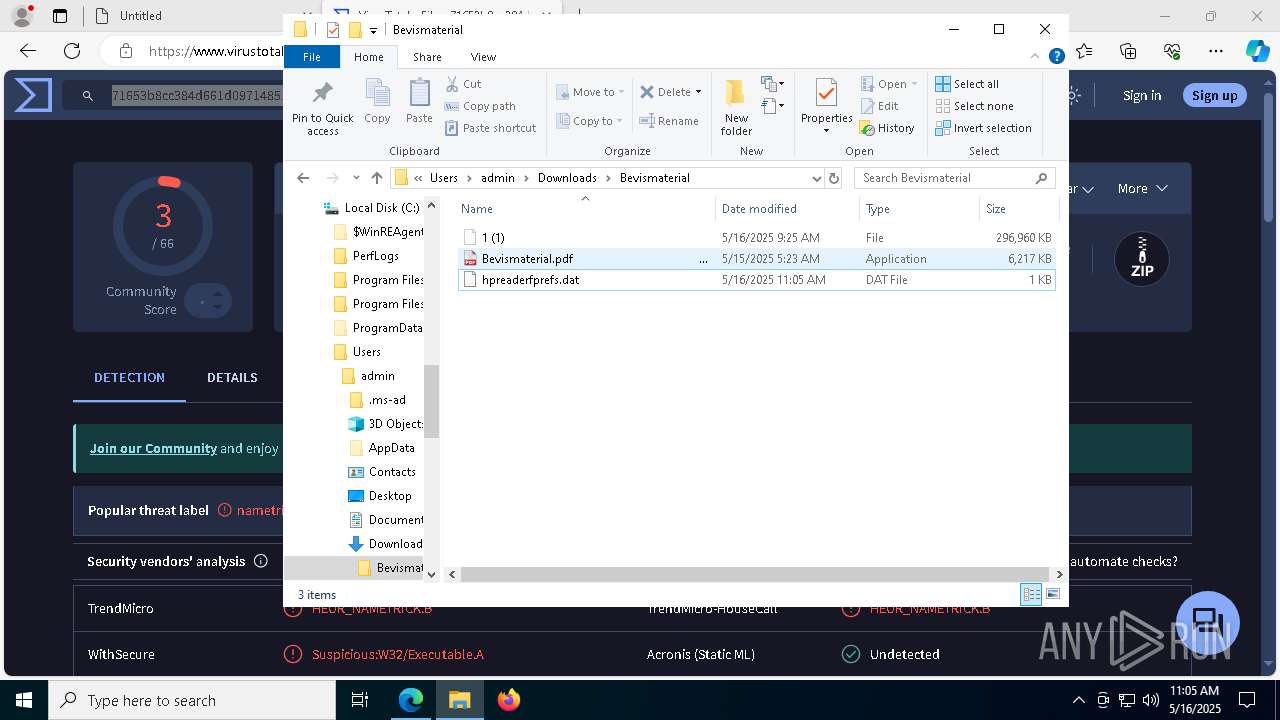Select the Share ribbon tab
The width and height of the screenshot is (1280, 720).
point(427,57)
